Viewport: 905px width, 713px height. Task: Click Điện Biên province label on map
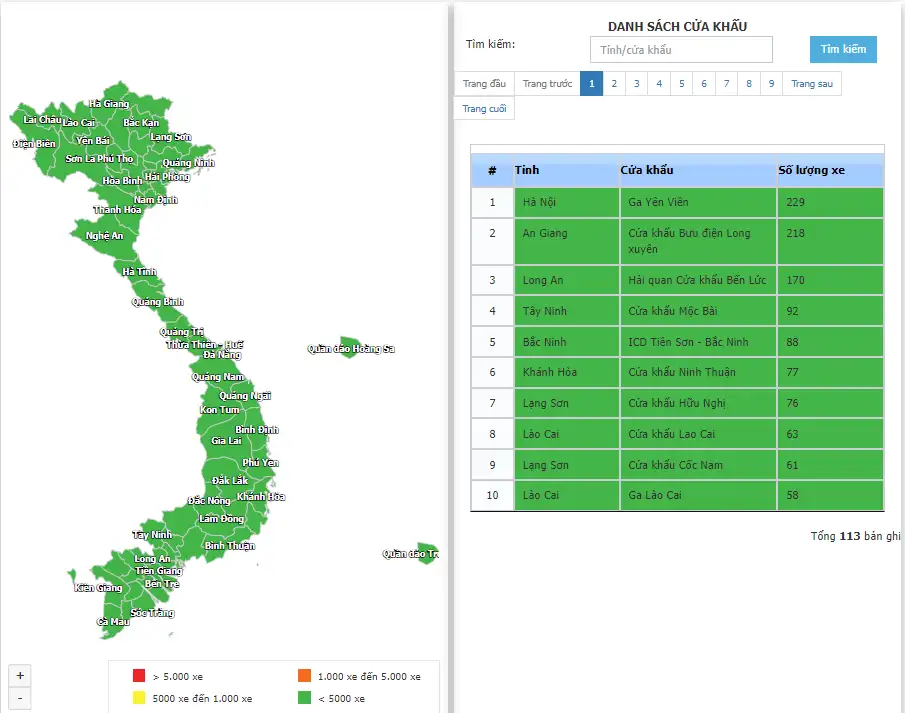[x=34, y=144]
